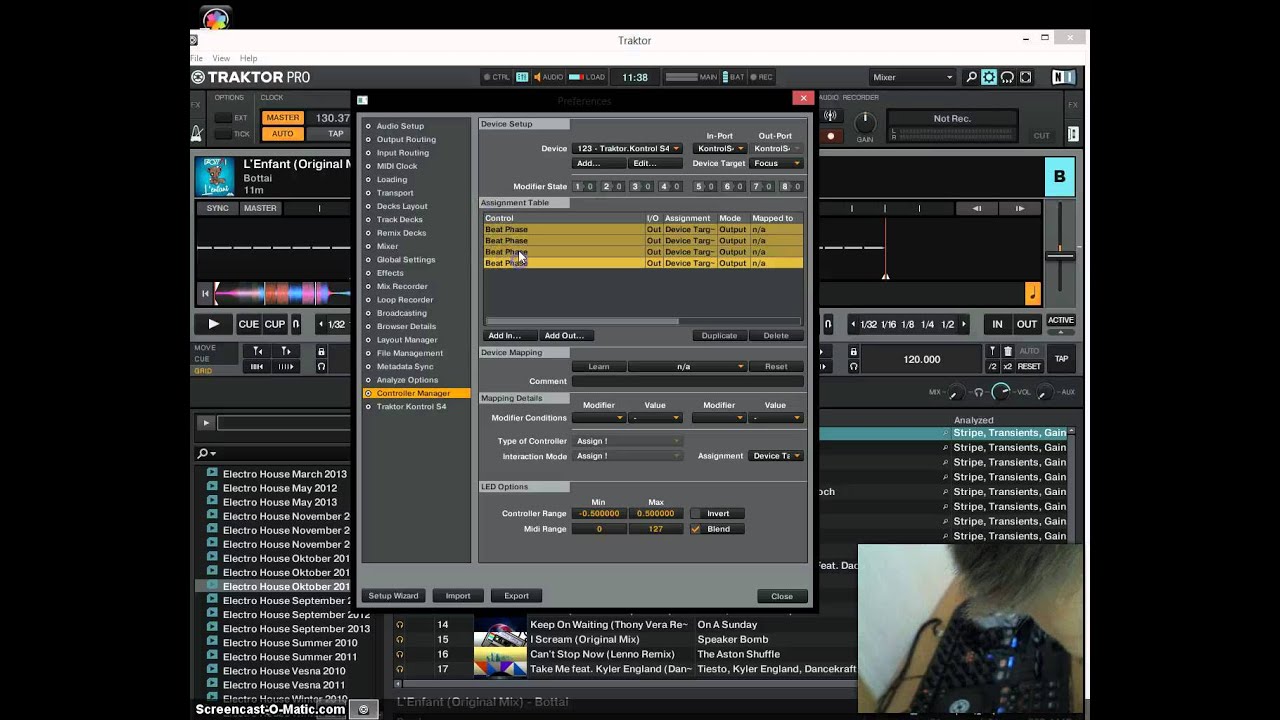The height and width of the screenshot is (720, 1280).
Task: Open the View menu
Action: (x=221, y=58)
